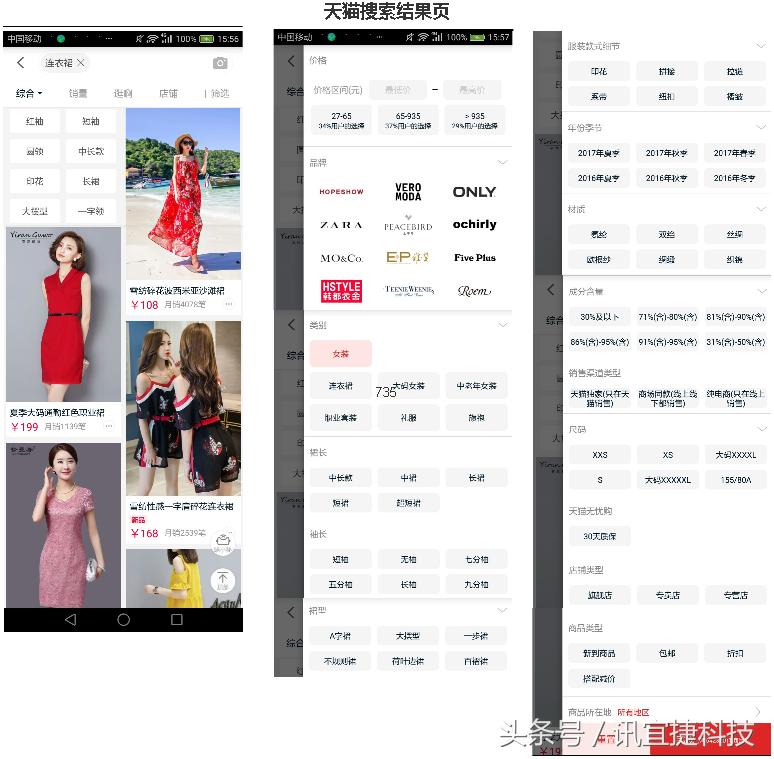Select the ZARA brand logo

pyautogui.click(x=342, y=225)
